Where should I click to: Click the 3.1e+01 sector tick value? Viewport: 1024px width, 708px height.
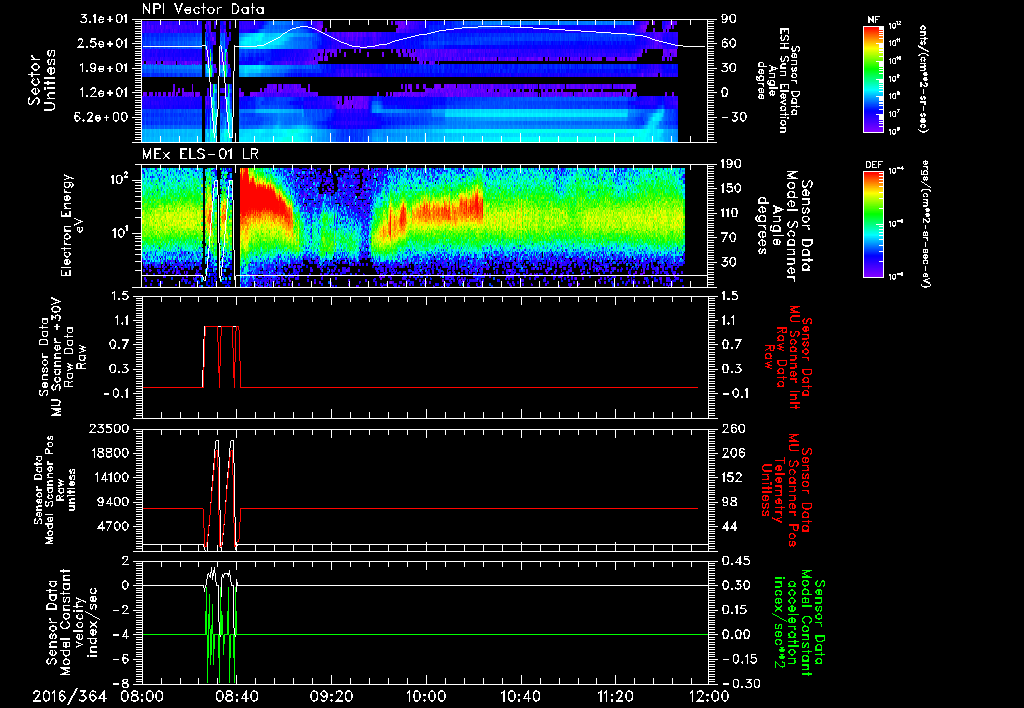coord(104,19)
